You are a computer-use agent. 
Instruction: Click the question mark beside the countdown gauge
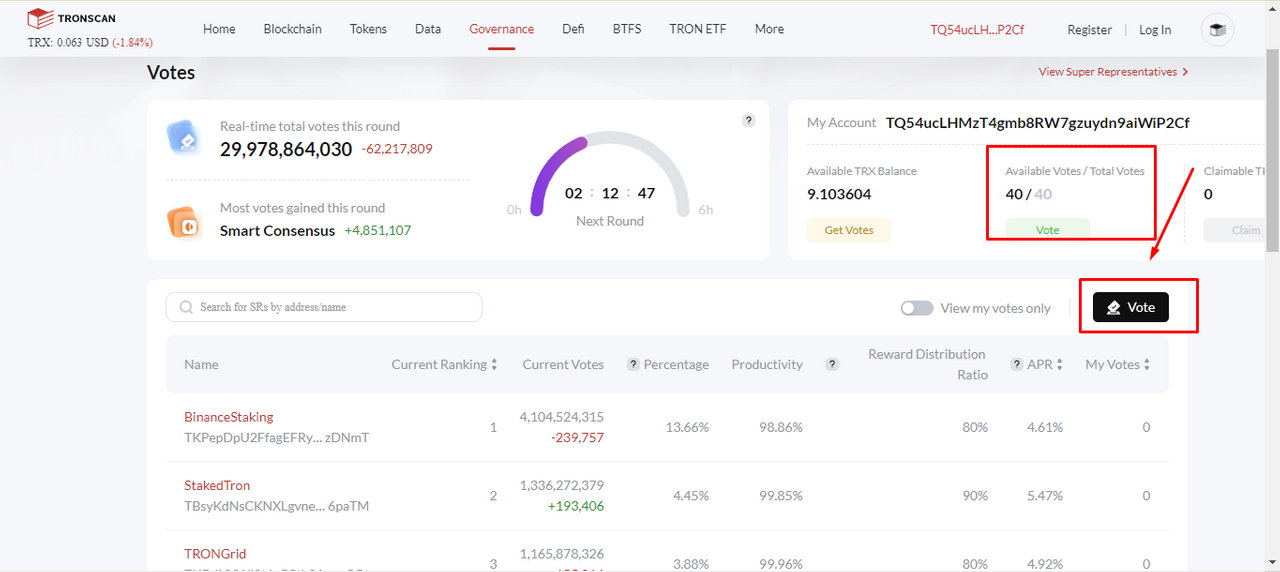pos(748,120)
